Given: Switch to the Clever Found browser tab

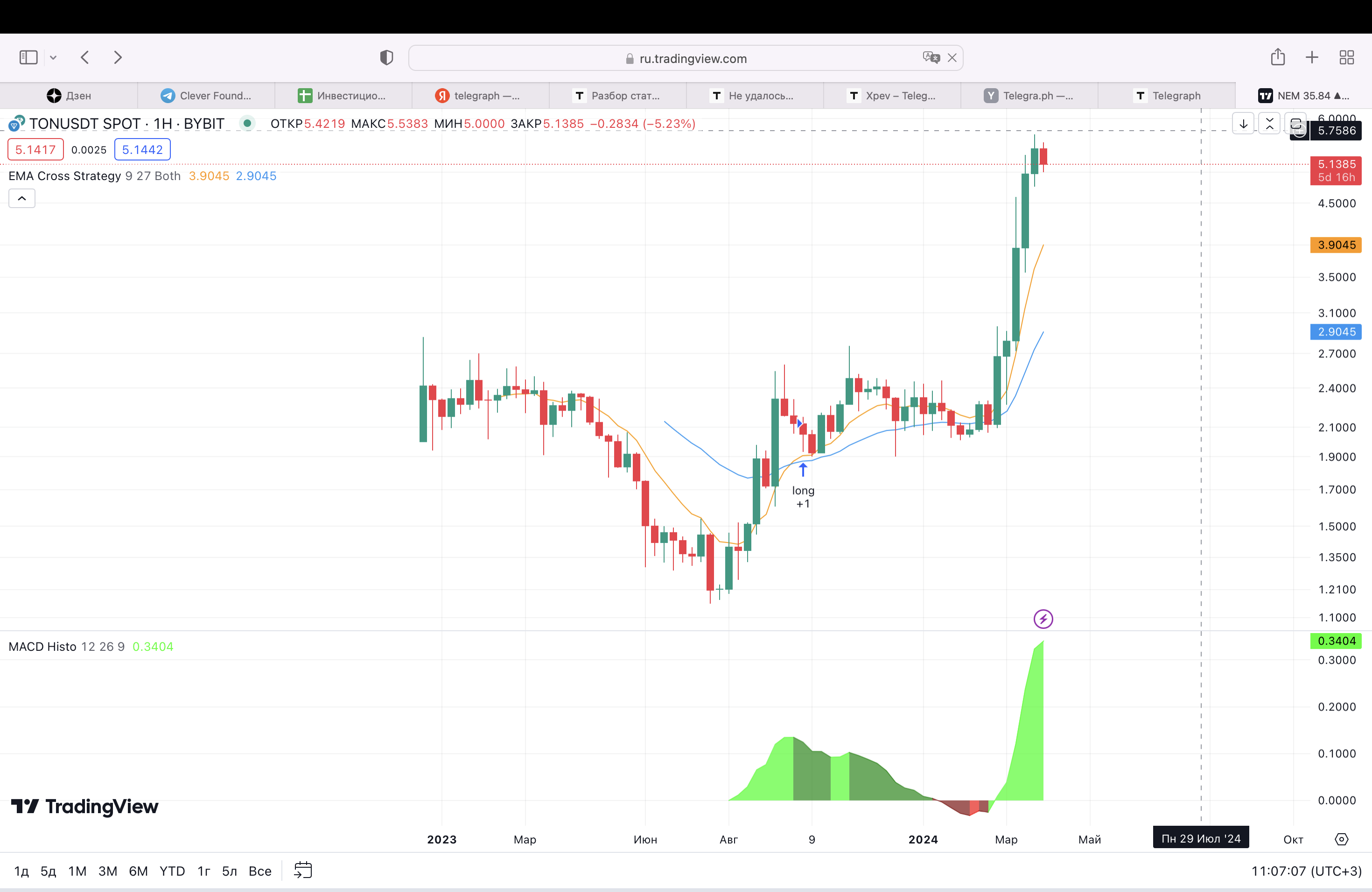Looking at the screenshot, I should (206, 96).
